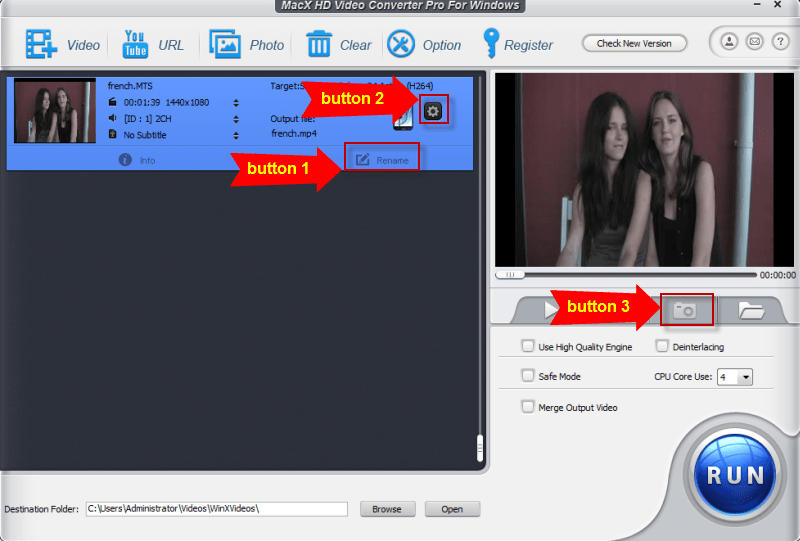The image size is (800, 541).
Task: Toggle Merge Output Video checkbox
Action: coord(528,407)
